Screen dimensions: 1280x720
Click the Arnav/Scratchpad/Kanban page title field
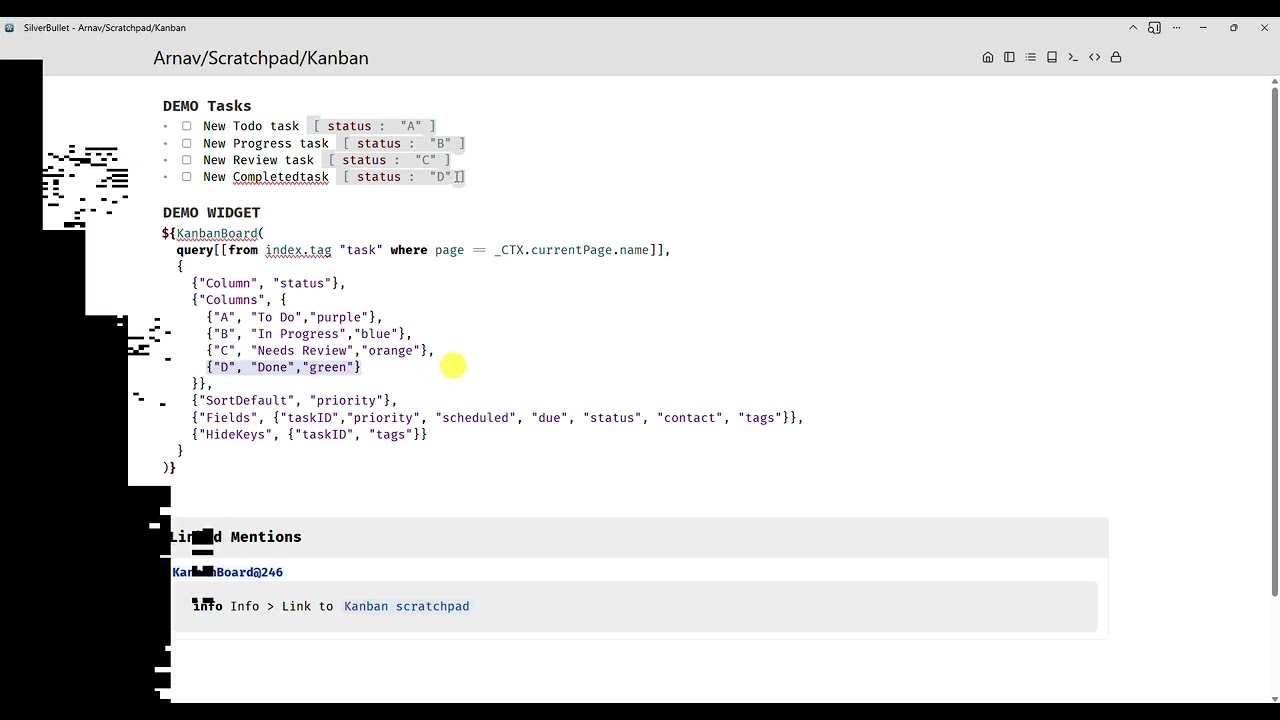(x=261, y=58)
